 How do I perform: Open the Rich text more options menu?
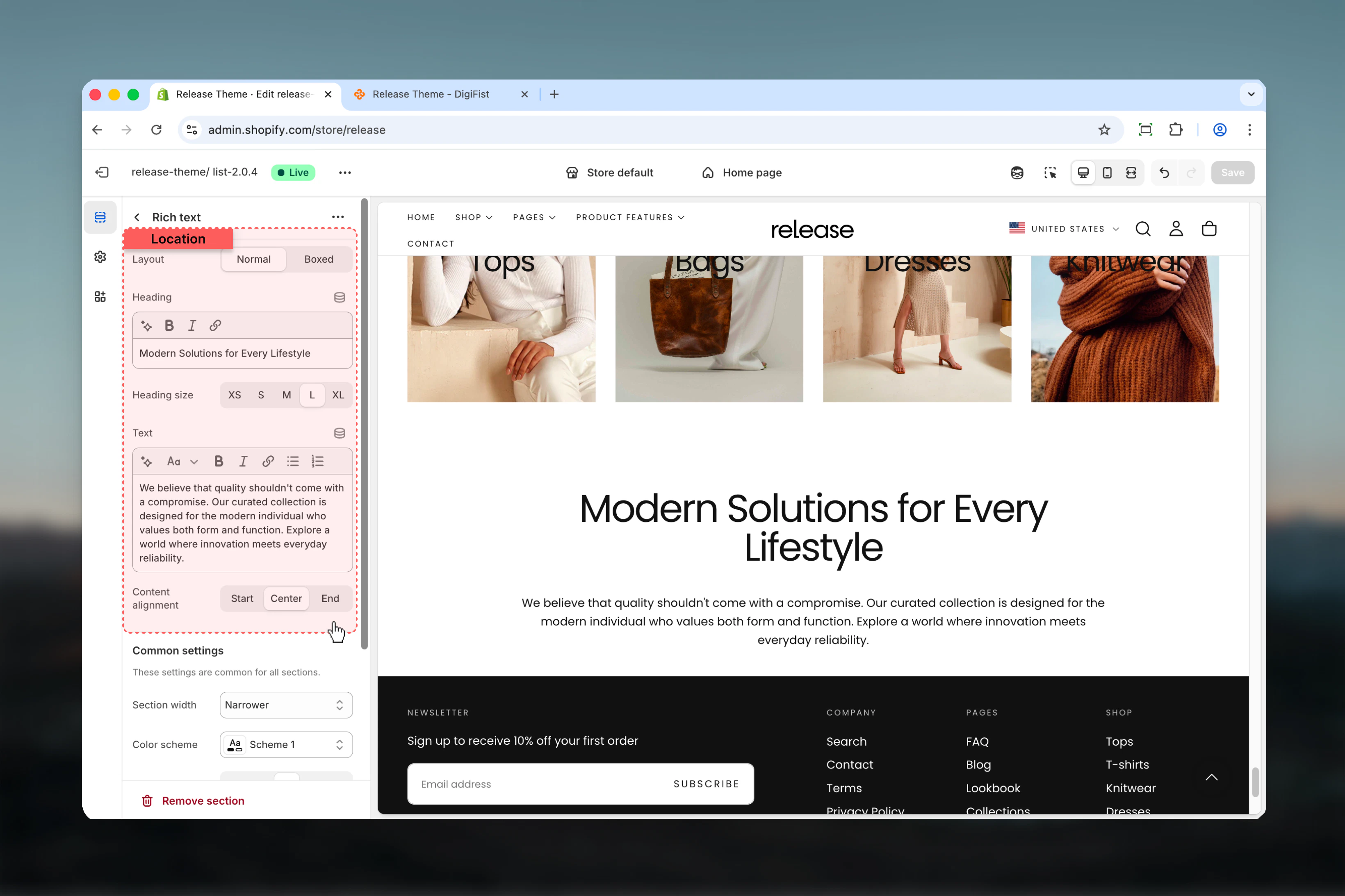(x=338, y=217)
